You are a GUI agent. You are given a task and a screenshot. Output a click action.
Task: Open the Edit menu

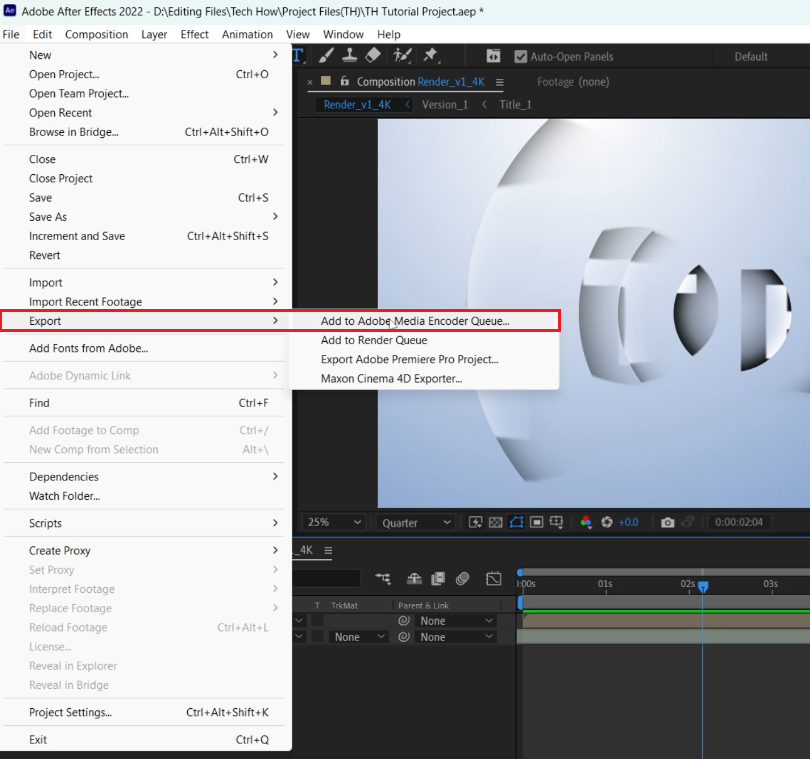click(x=42, y=34)
